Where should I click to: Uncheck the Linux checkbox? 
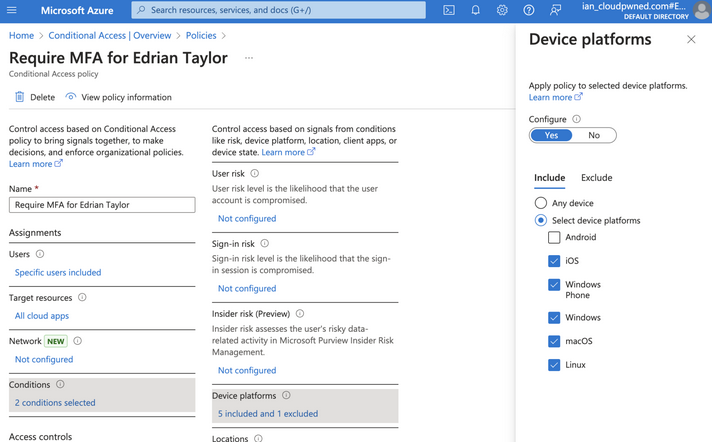[x=554, y=365]
